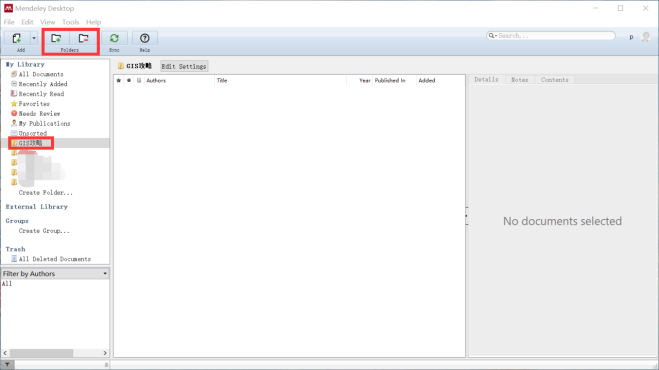Click the Edit Settings button
This screenshot has height=370, width=659.
(x=184, y=66)
